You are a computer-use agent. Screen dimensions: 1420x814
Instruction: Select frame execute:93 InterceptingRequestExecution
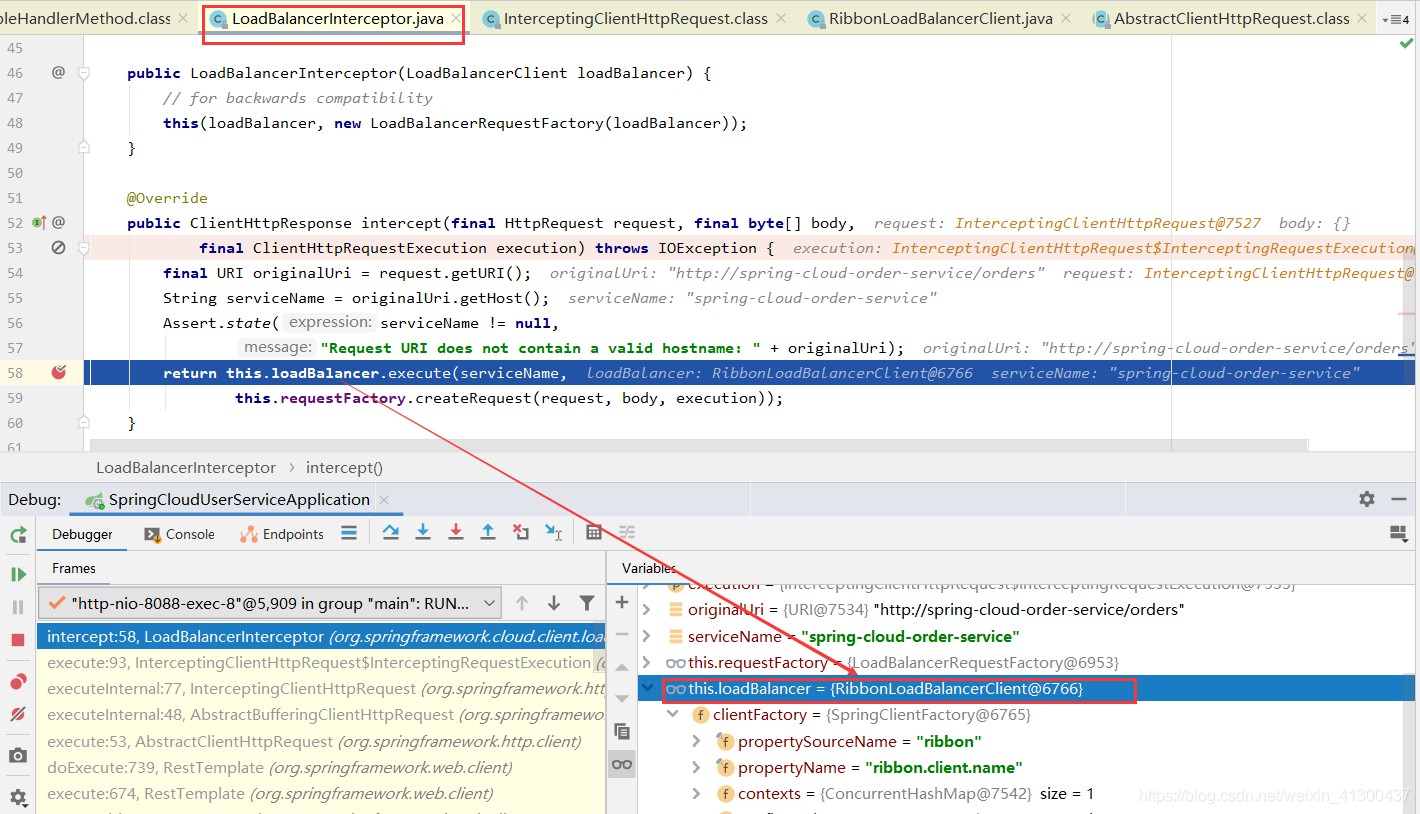321,662
